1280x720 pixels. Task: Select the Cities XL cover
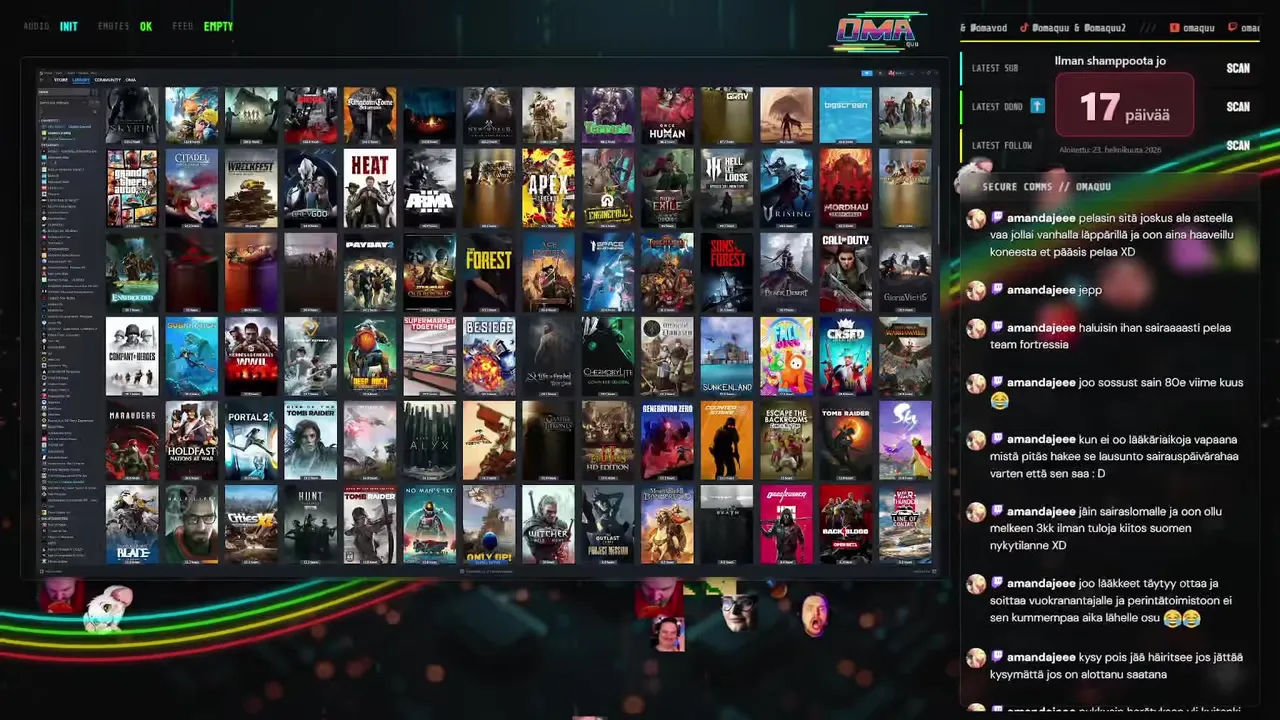coord(251,524)
